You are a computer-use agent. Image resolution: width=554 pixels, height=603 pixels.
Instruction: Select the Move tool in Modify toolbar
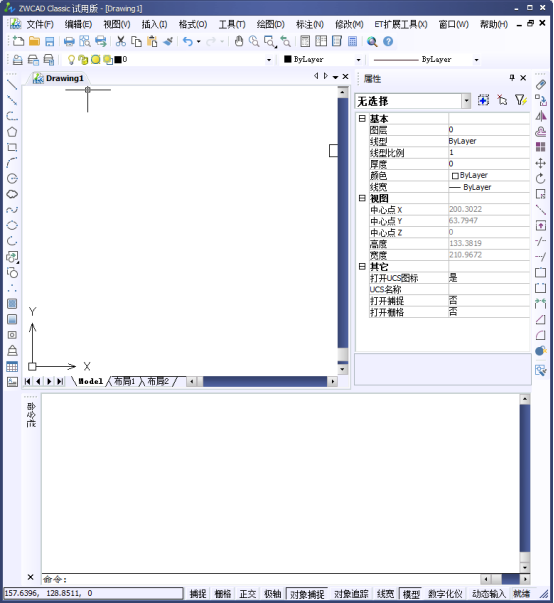point(541,163)
